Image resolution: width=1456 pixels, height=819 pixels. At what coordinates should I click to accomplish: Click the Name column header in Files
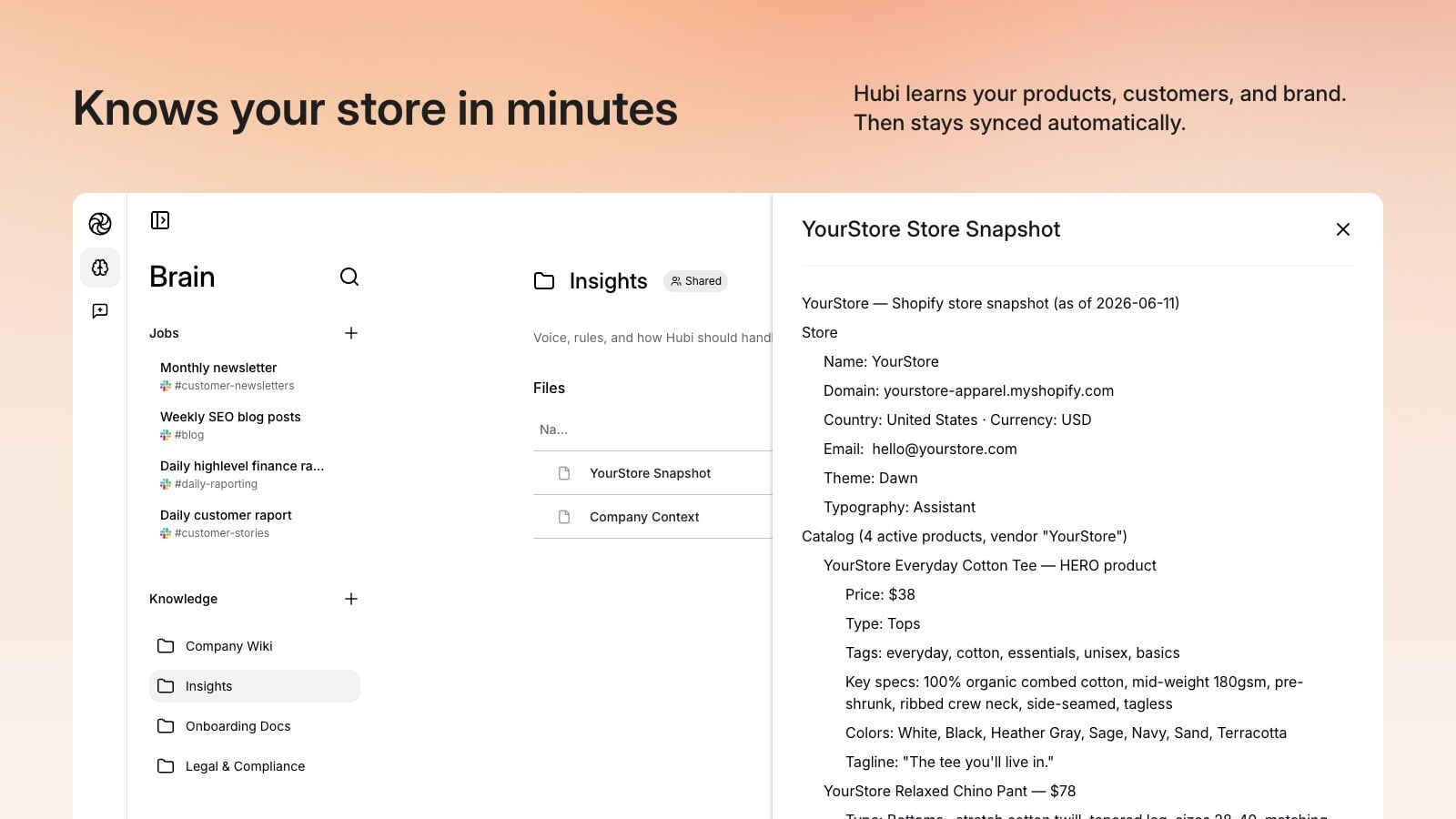[553, 430]
